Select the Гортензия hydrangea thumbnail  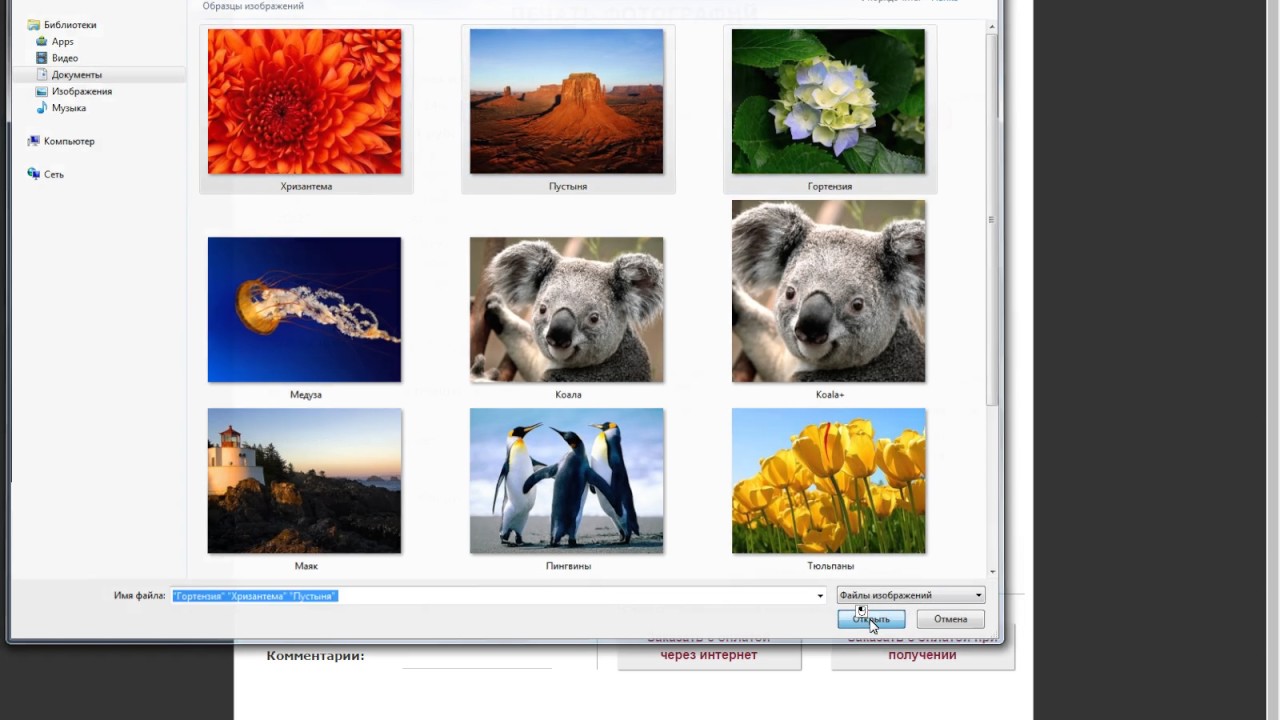tap(829, 101)
